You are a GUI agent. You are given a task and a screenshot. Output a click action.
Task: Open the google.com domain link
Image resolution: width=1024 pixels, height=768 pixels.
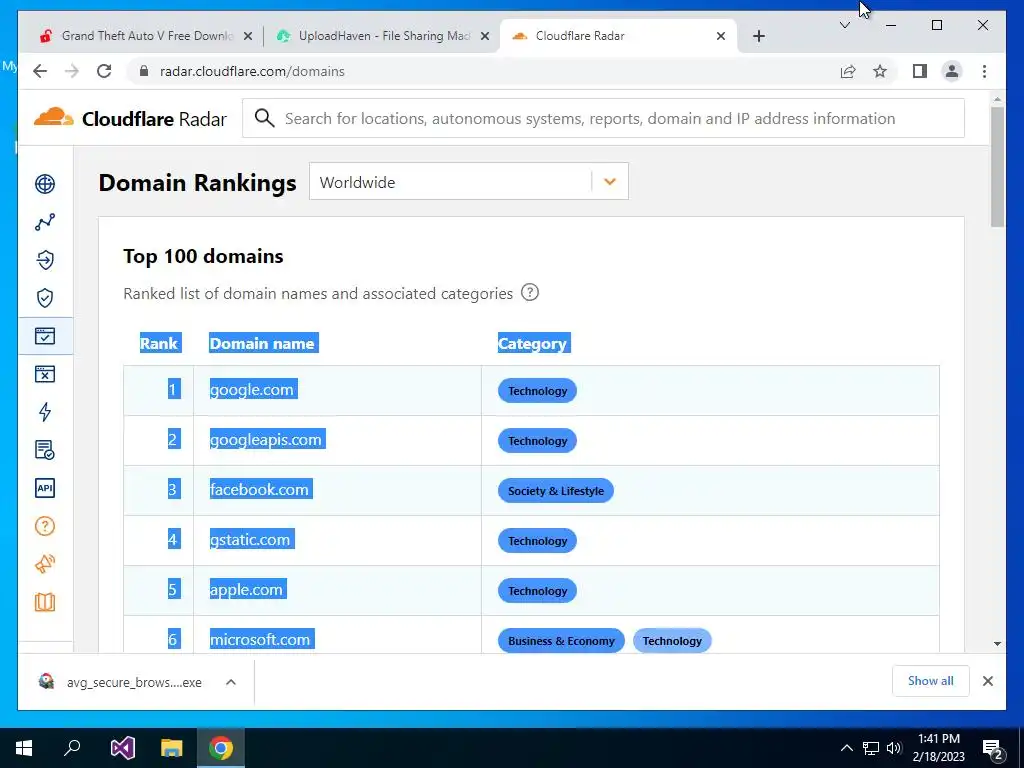coord(252,389)
